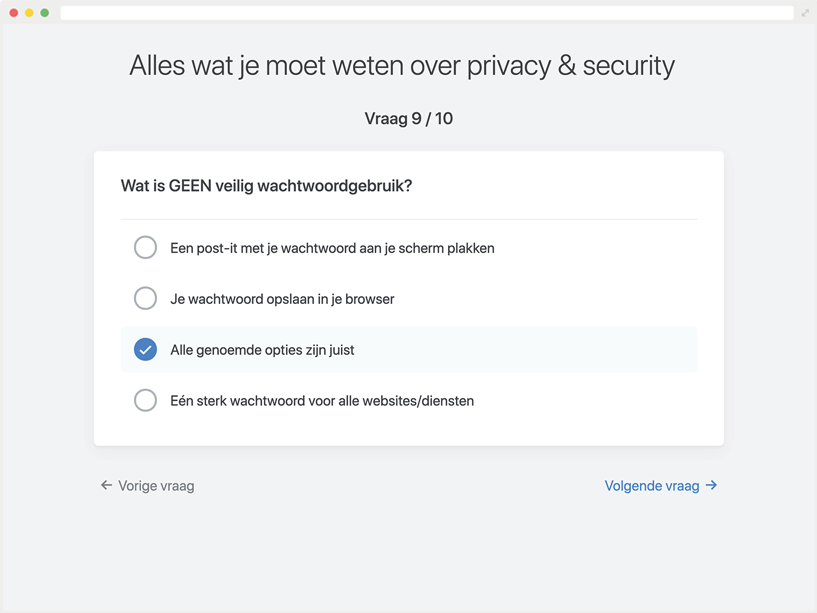
Task: Close the window with the red button
Action: click(x=14, y=13)
